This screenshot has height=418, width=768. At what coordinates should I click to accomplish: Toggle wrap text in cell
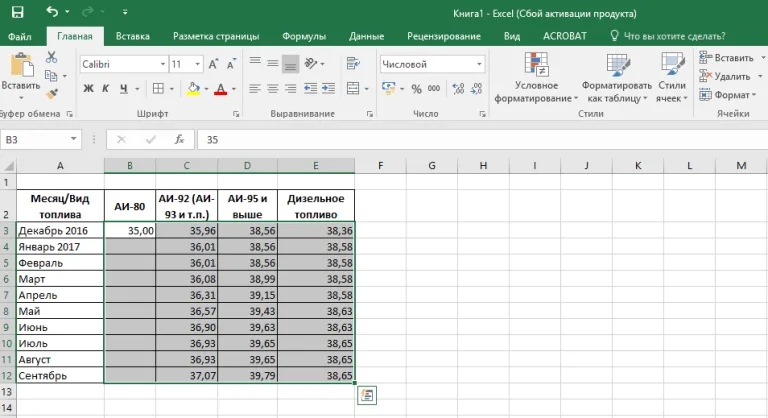(353, 63)
